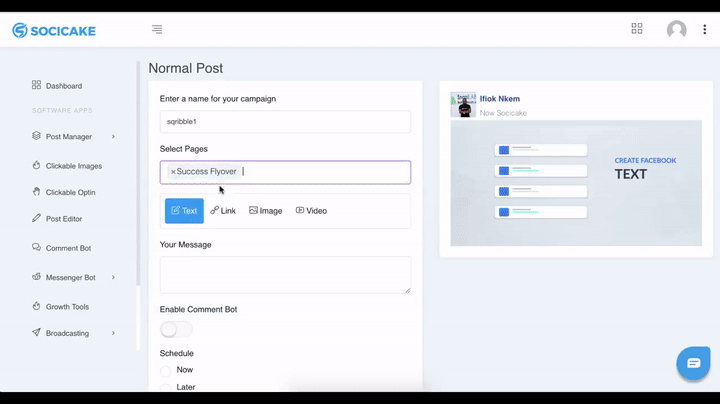Screen dimensions: 720x404
Task: Click the Your Message text area
Action: coord(285,275)
